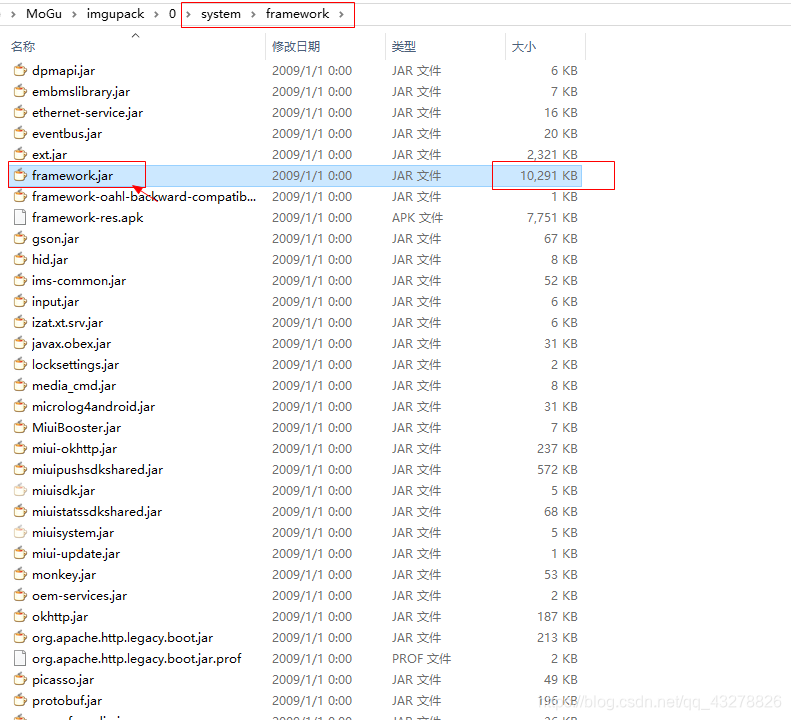Click the miuisdk.jar file icon
This screenshot has height=720, width=791.
[x=20, y=490]
